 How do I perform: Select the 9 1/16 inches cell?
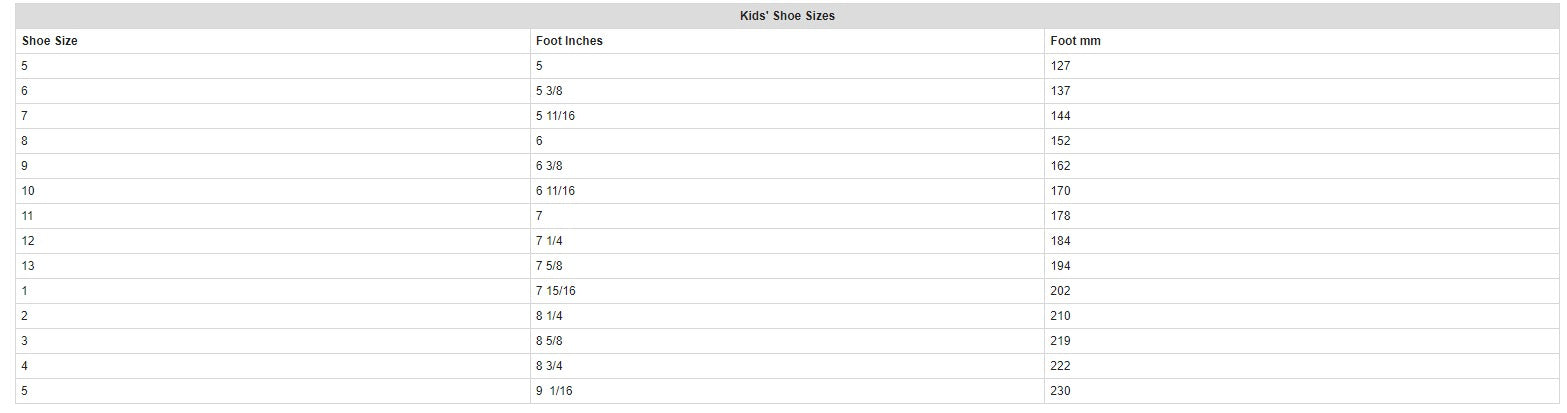click(x=554, y=391)
